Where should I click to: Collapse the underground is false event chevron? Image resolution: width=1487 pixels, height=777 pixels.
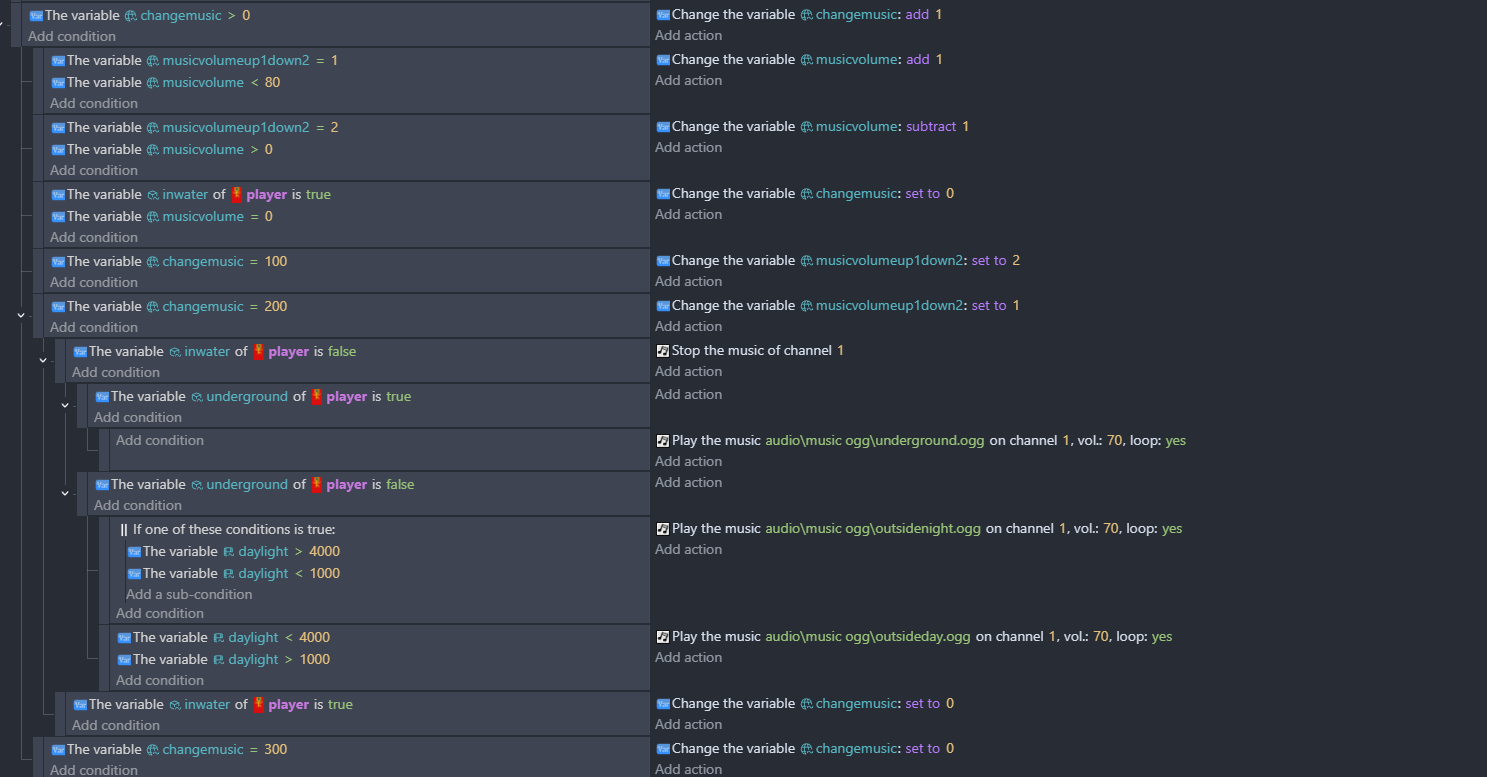coord(65,492)
